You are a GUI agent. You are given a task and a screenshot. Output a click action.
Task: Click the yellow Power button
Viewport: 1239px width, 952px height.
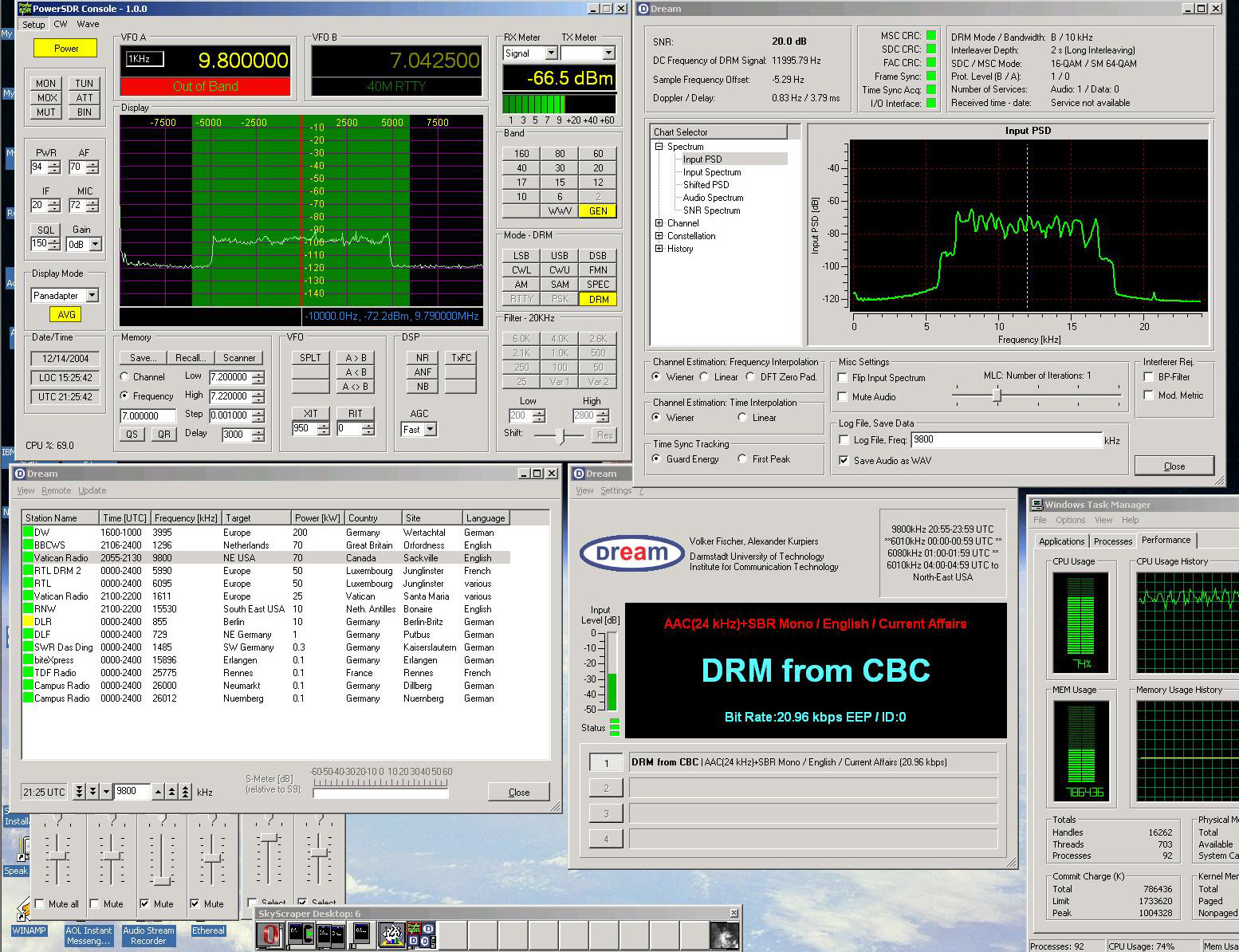tap(65, 49)
